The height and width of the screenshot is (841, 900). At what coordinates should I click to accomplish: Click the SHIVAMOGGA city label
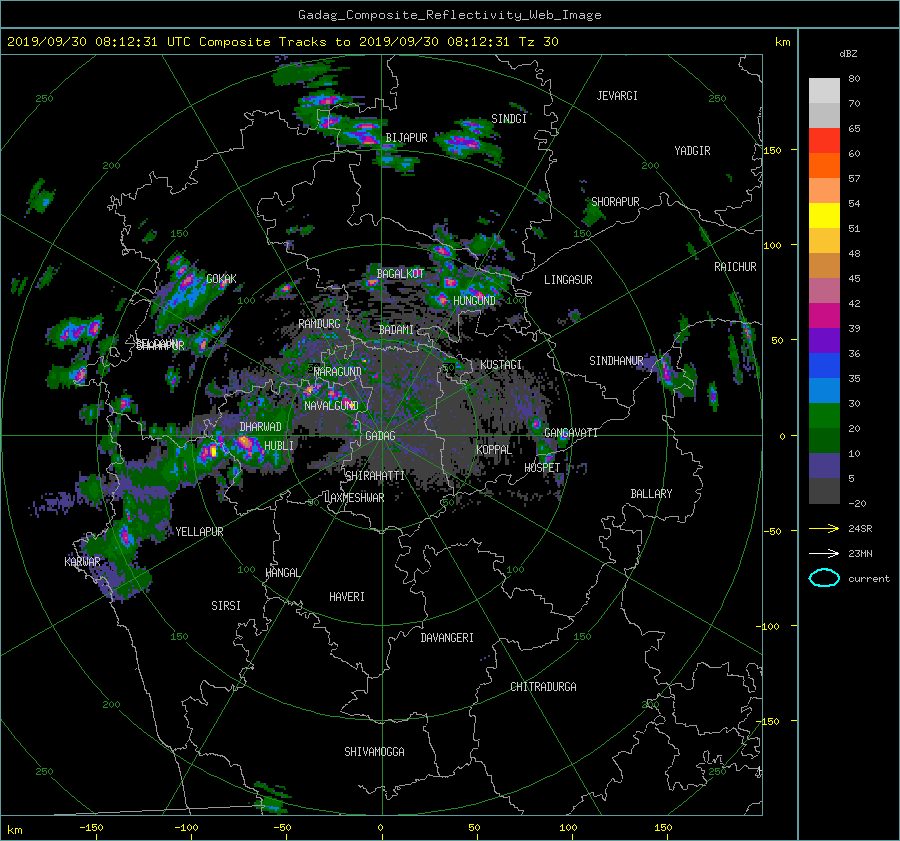coord(374,751)
